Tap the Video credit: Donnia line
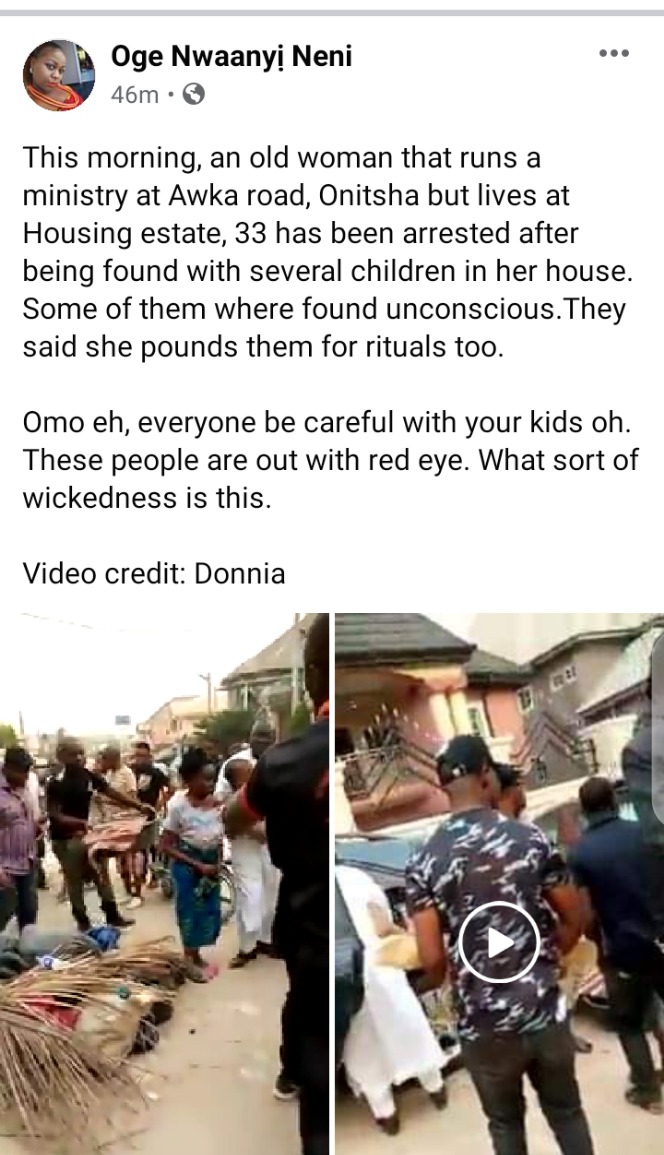Viewport: 664px width, 1155px height. 154,574
